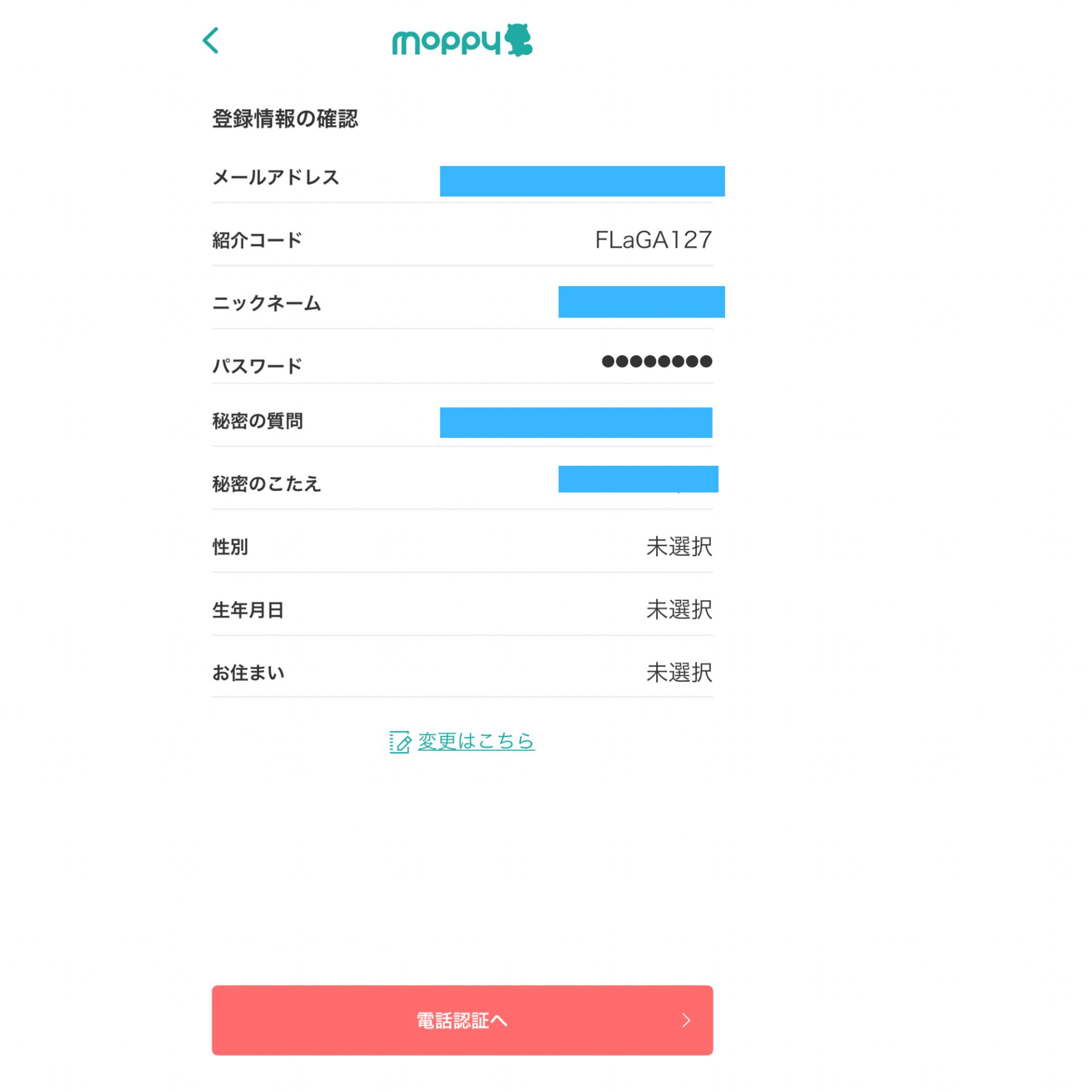Click the redacted email address field
Viewport: 1092px width, 1092px height.
[582, 181]
